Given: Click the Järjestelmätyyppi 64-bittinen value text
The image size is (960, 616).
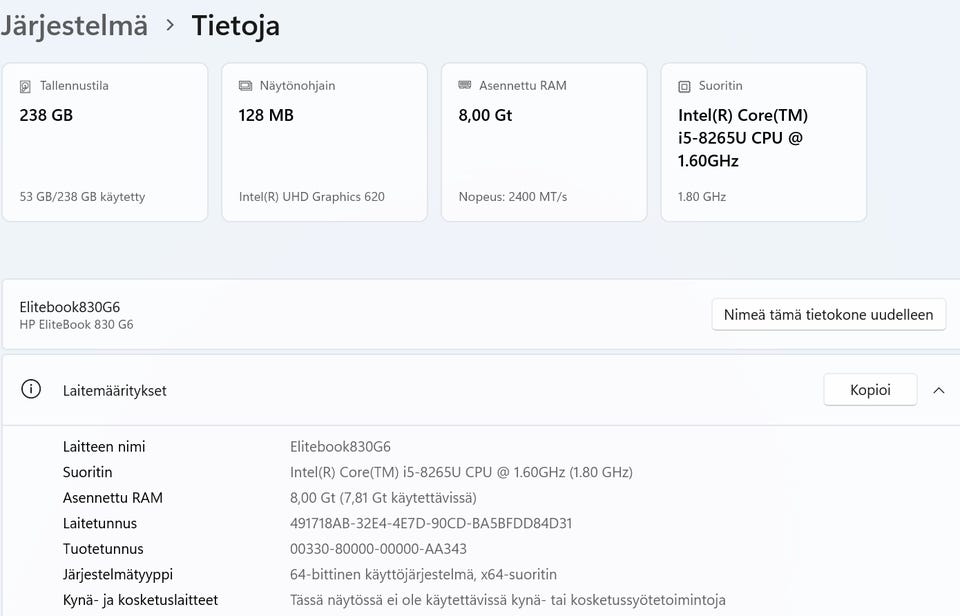Looking at the screenshot, I should (423, 574).
